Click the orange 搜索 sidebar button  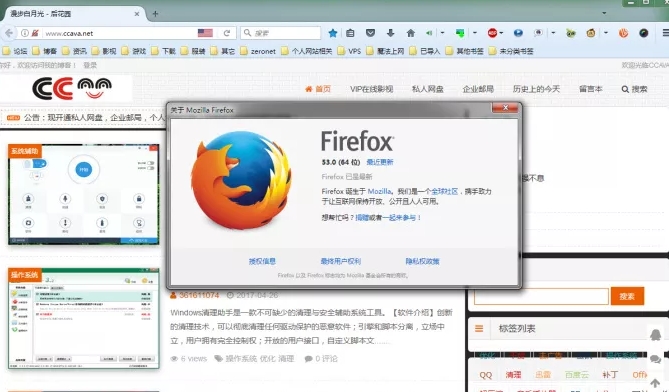coord(627,296)
